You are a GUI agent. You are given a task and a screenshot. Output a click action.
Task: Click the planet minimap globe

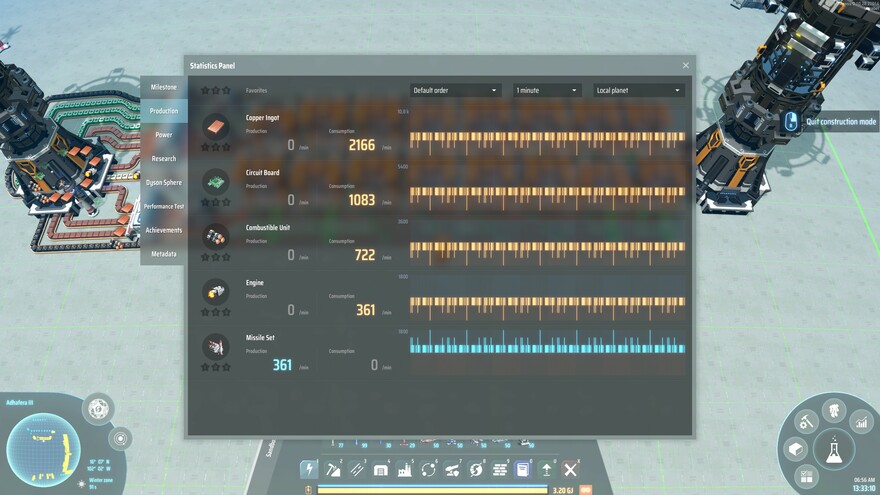(43, 444)
